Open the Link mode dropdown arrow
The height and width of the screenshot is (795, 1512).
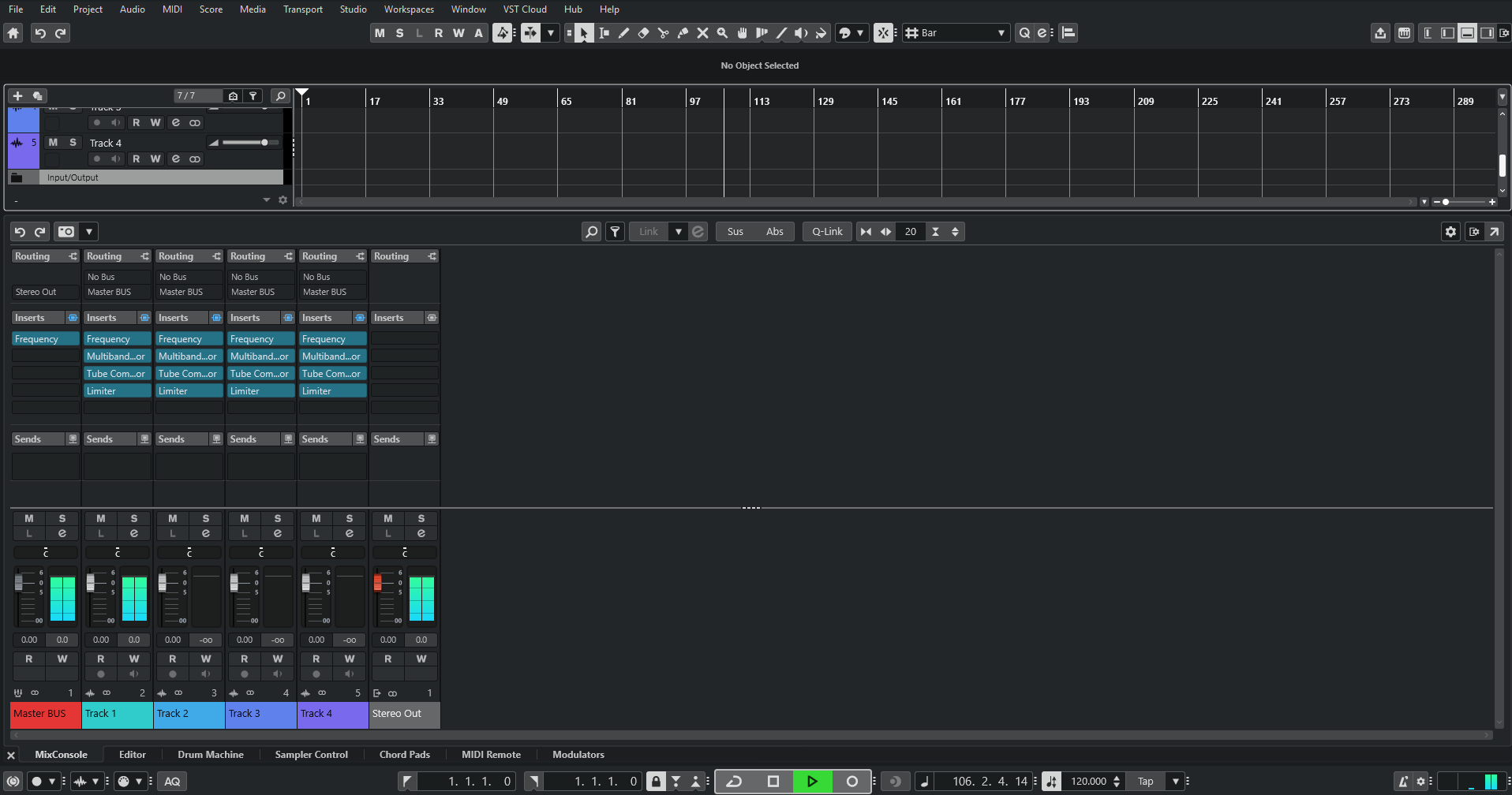point(678,231)
